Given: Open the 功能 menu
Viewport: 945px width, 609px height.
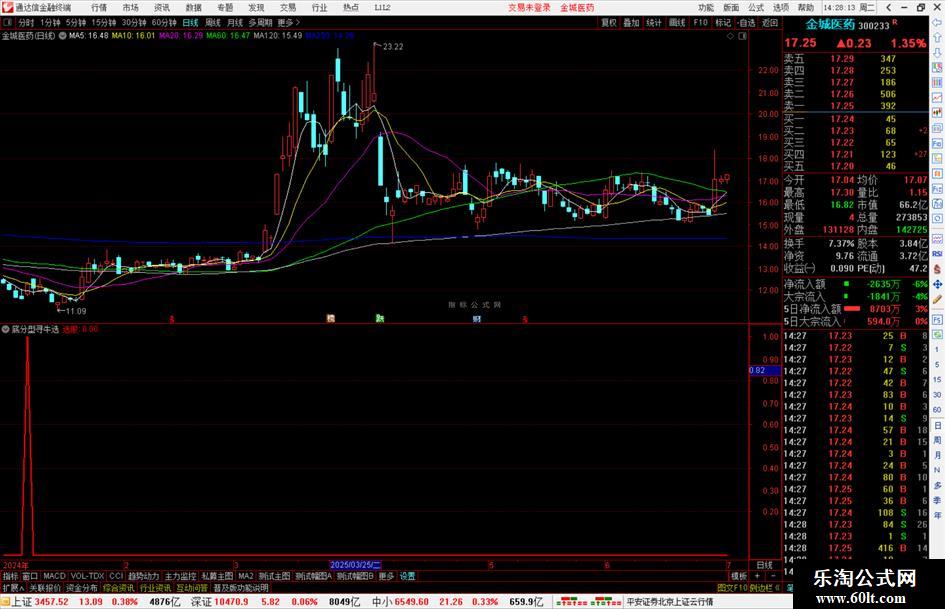Looking at the screenshot, I should coord(706,8).
